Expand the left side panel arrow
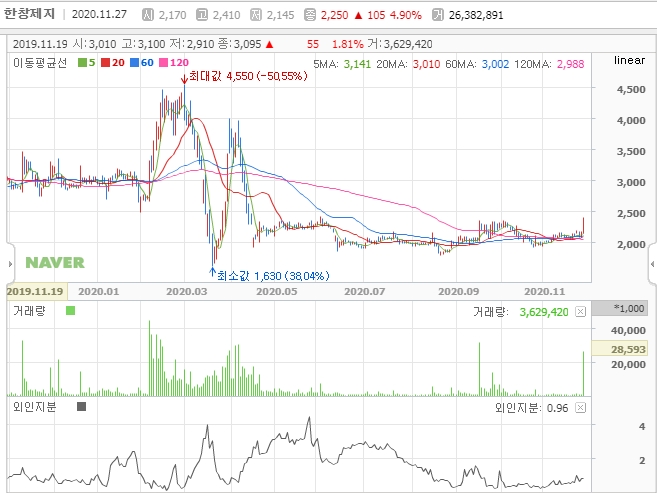Image resolution: width=657 pixels, height=493 pixels. (10, 264)
